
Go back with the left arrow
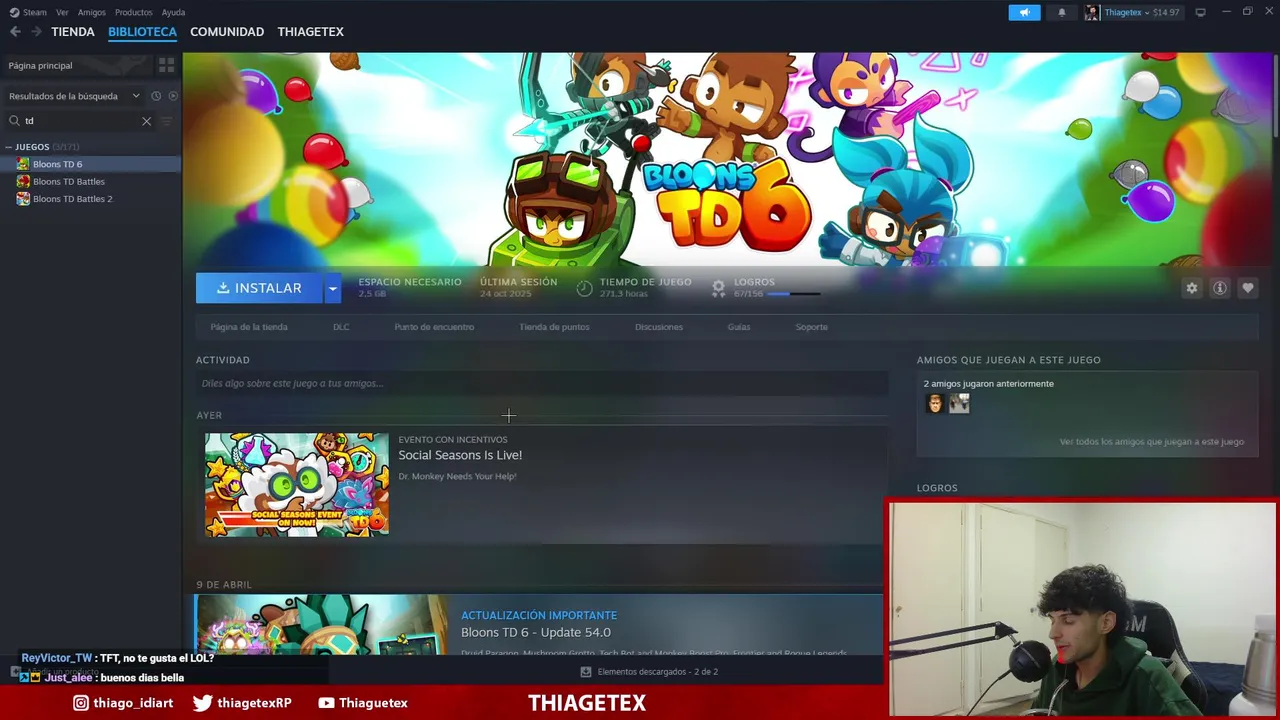[15, 32]
